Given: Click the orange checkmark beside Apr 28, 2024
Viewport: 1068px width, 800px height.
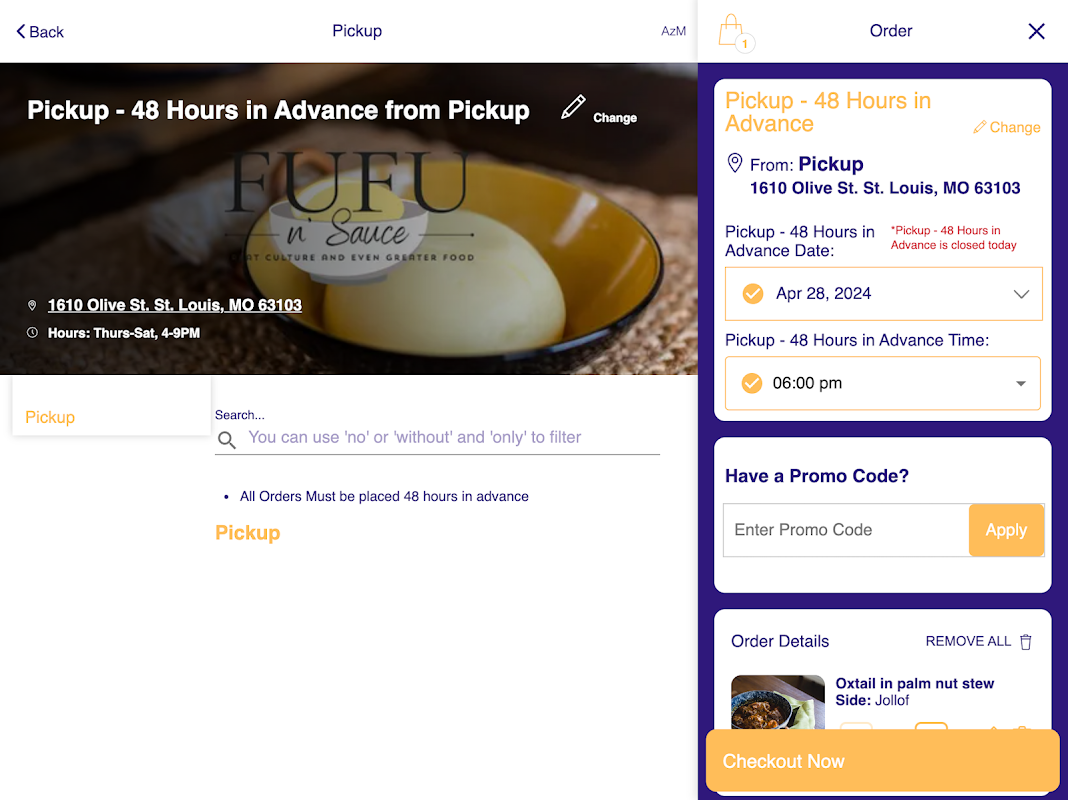Looking at the screenshot, I should point(753,293).
